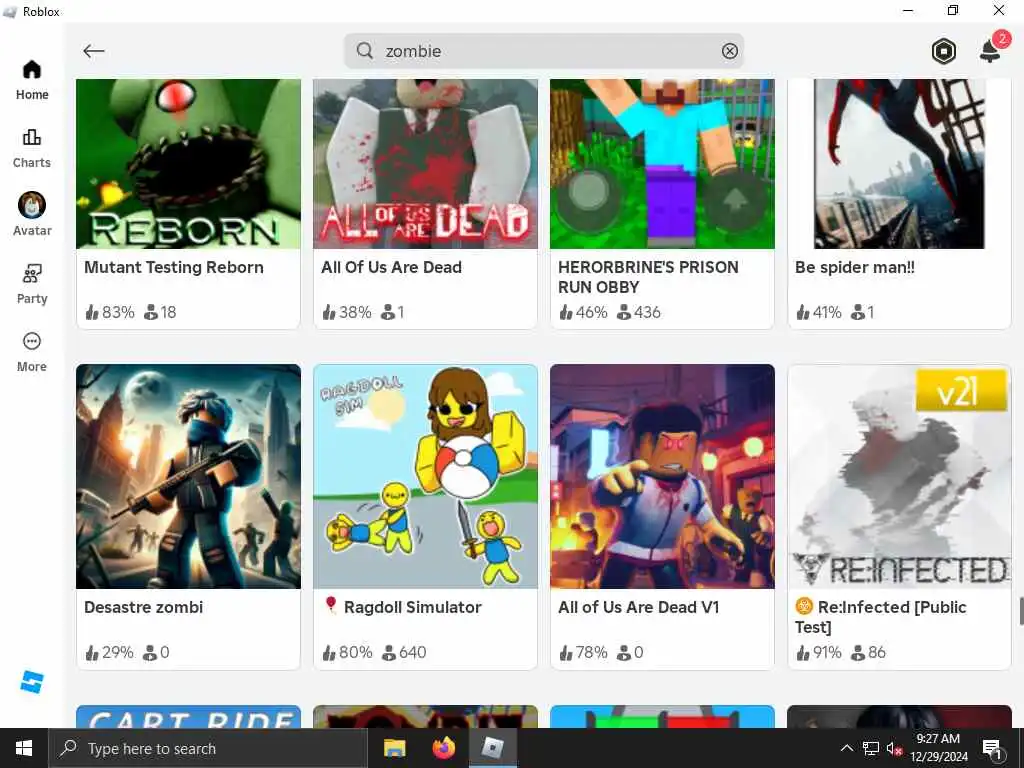Click the Windows taskbar search box

pos(208,748)
